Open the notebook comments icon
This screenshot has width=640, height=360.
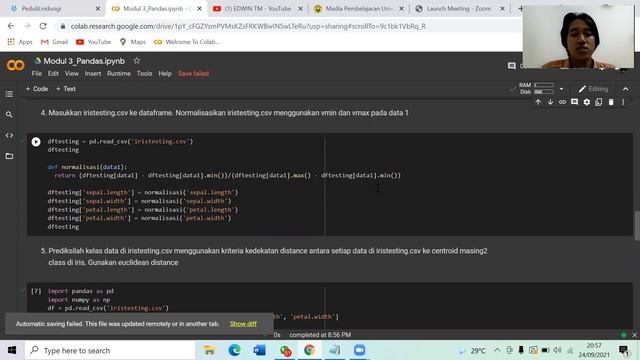(x=511, y=66)
